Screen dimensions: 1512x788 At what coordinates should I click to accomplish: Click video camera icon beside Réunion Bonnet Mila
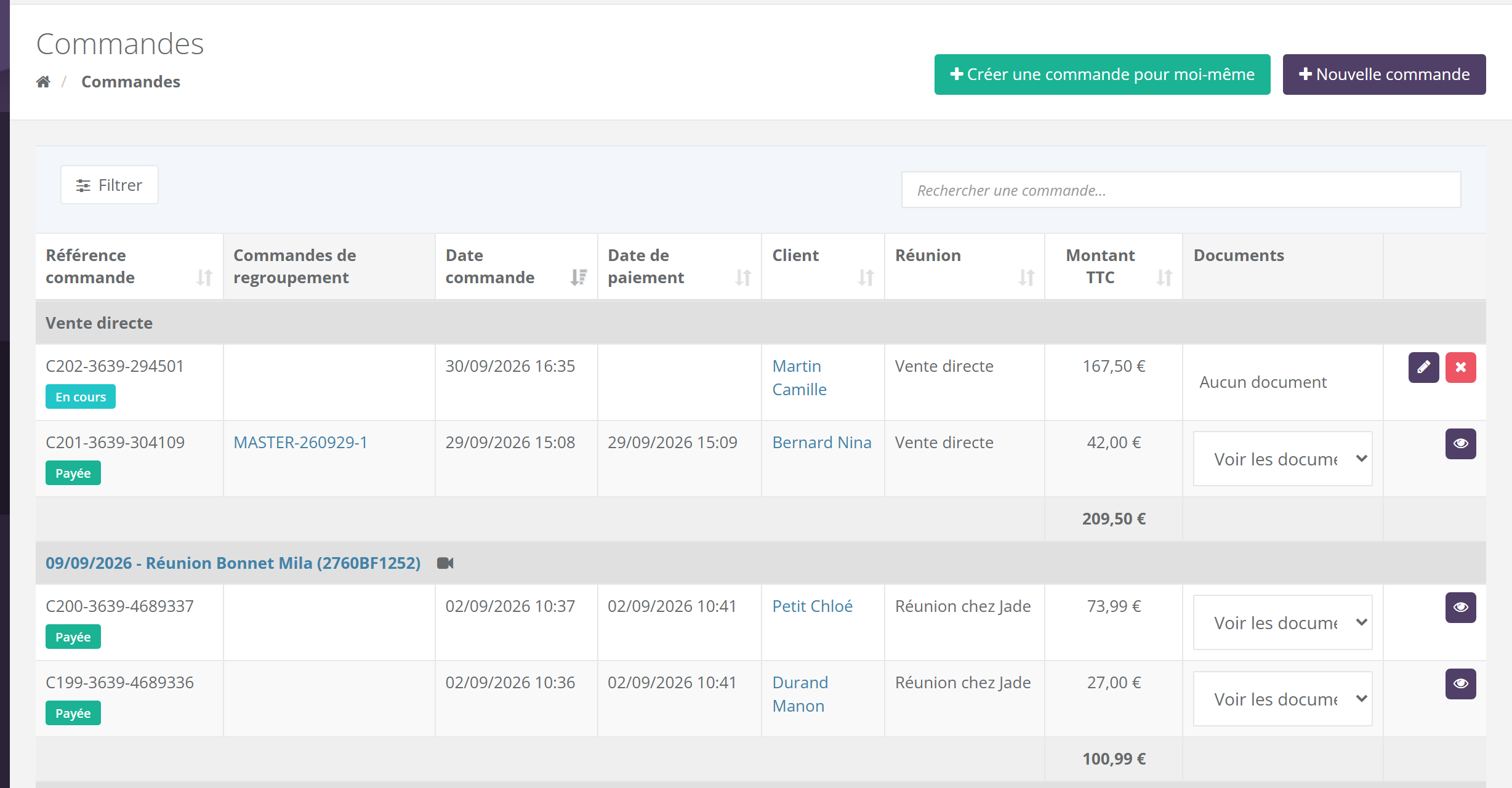click(x=445, y=563)
